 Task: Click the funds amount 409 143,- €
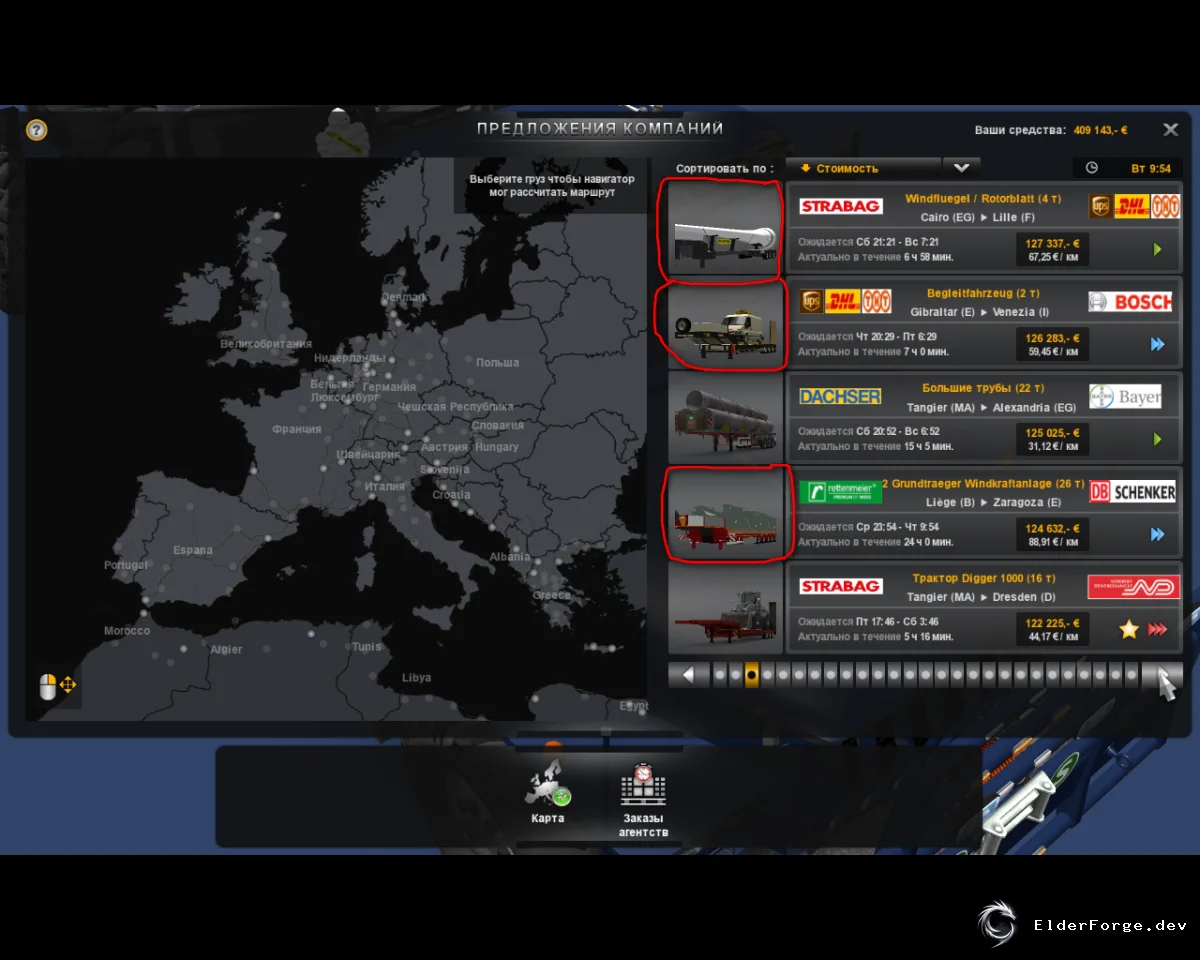click(x=1100, y=130)
